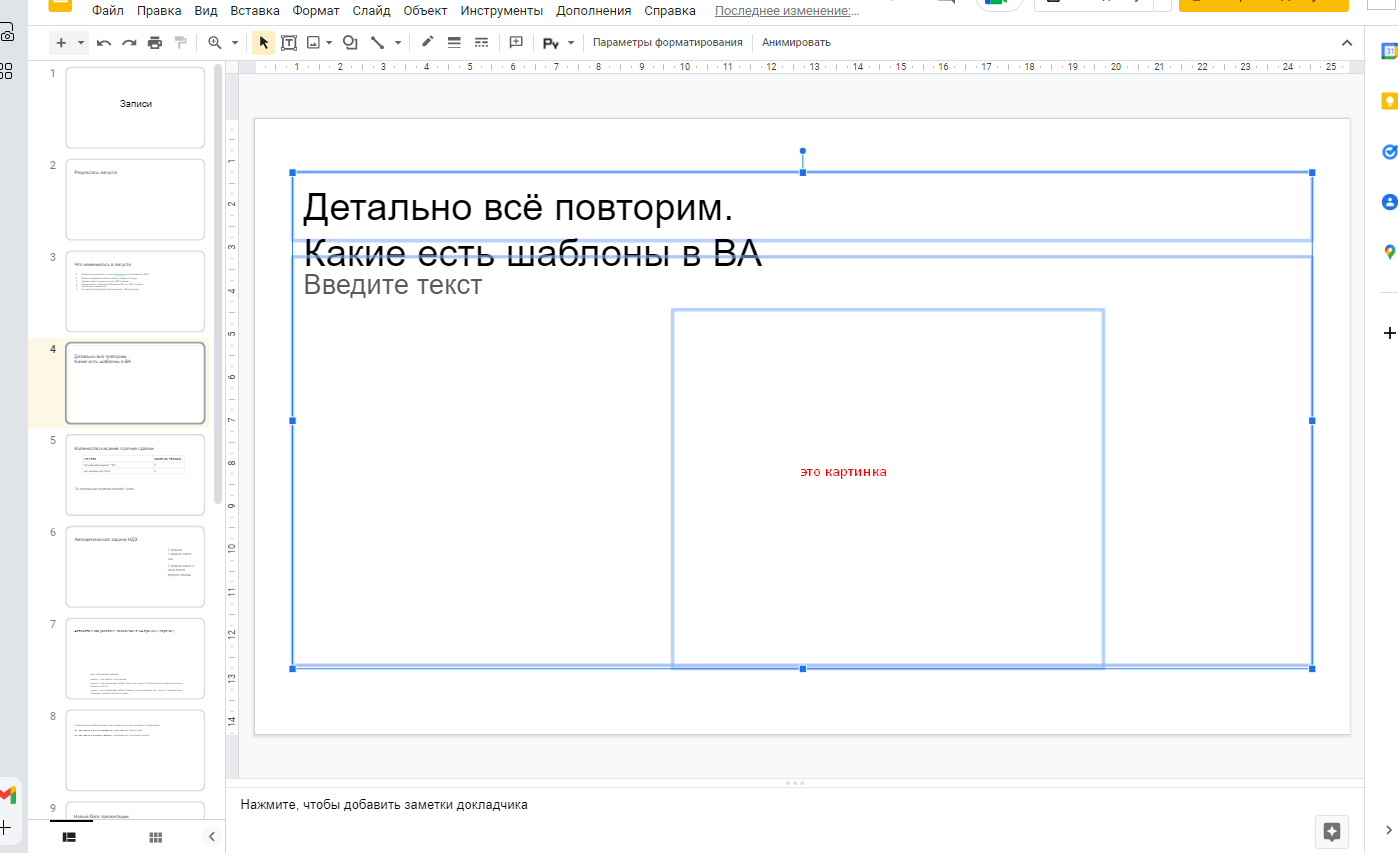Open the Дополнения menu
1398x853 pixels.
click(x=592, y=11)
